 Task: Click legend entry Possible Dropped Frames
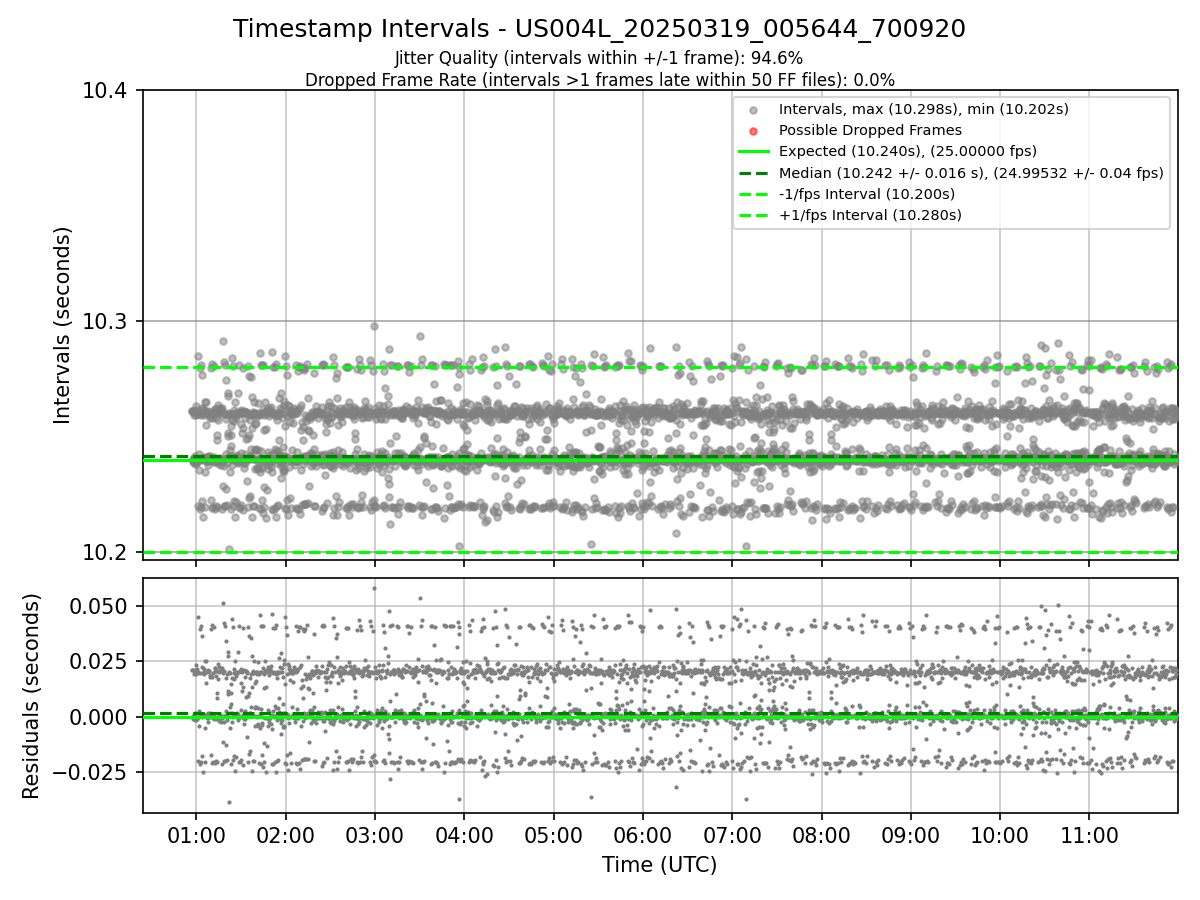870,130
